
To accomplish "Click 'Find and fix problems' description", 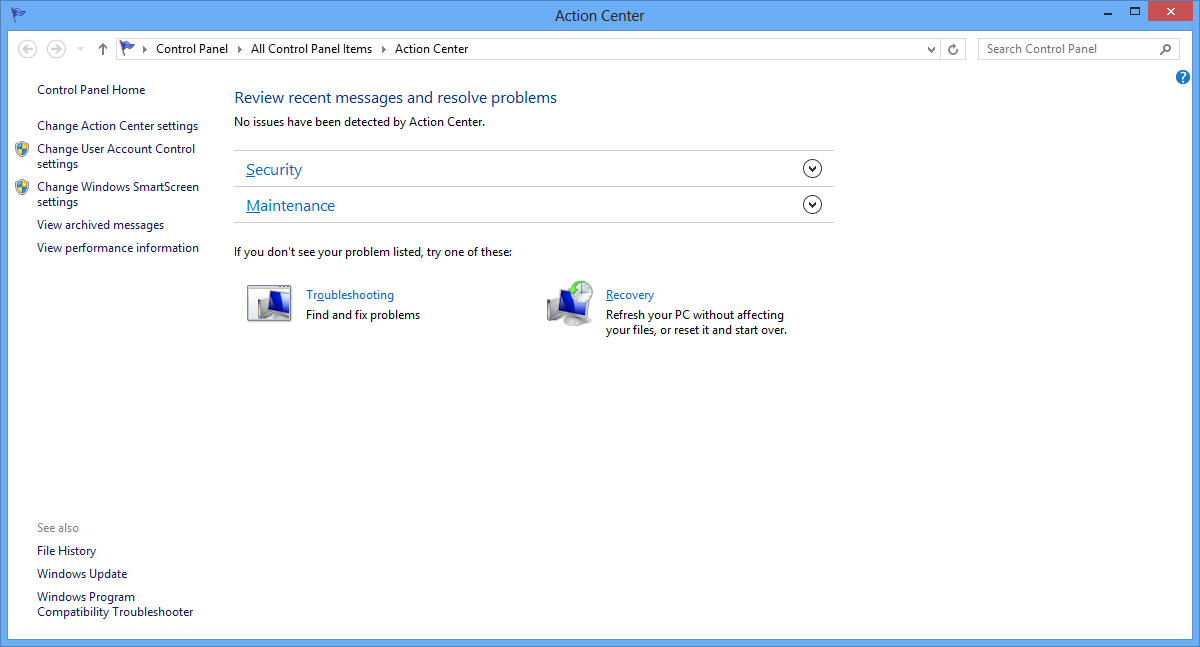I will point(363,315).
